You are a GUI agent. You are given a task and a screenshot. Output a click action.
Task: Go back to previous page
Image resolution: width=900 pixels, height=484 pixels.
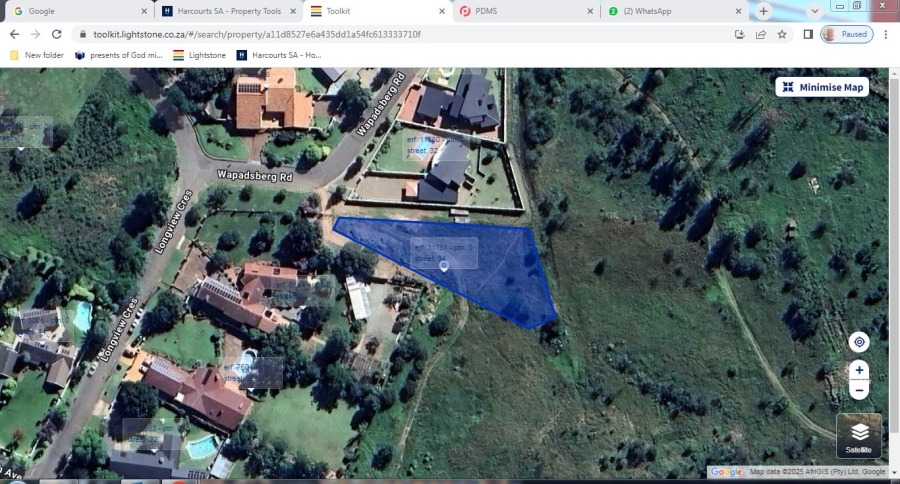[14, 34]
